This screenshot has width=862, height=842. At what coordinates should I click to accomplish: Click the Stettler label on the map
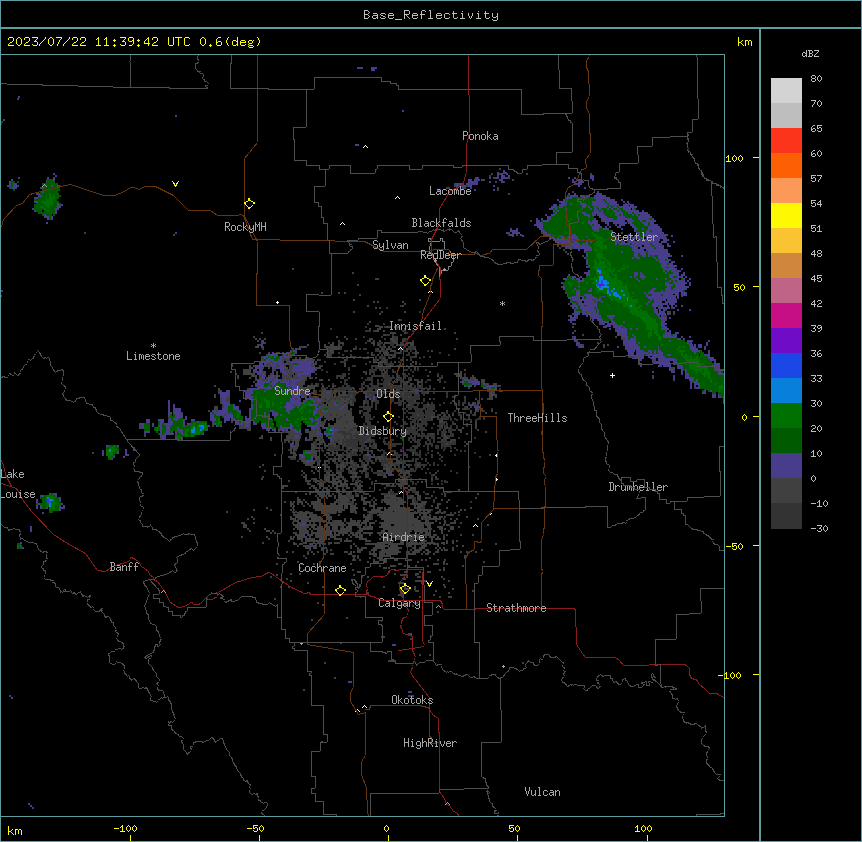[634, 237]
